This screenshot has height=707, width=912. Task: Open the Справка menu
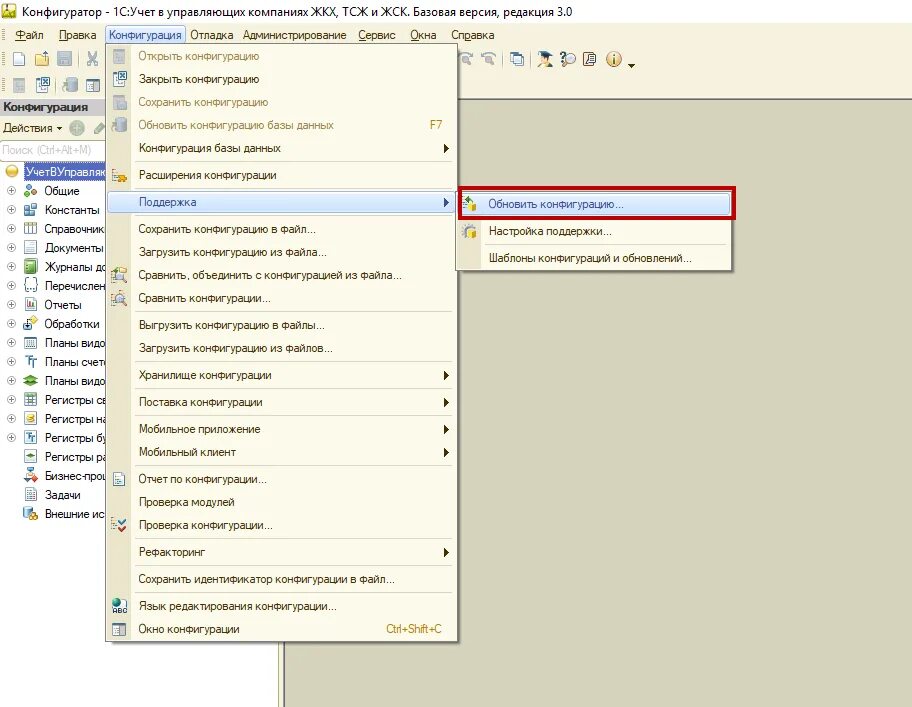tap(472, 35)
